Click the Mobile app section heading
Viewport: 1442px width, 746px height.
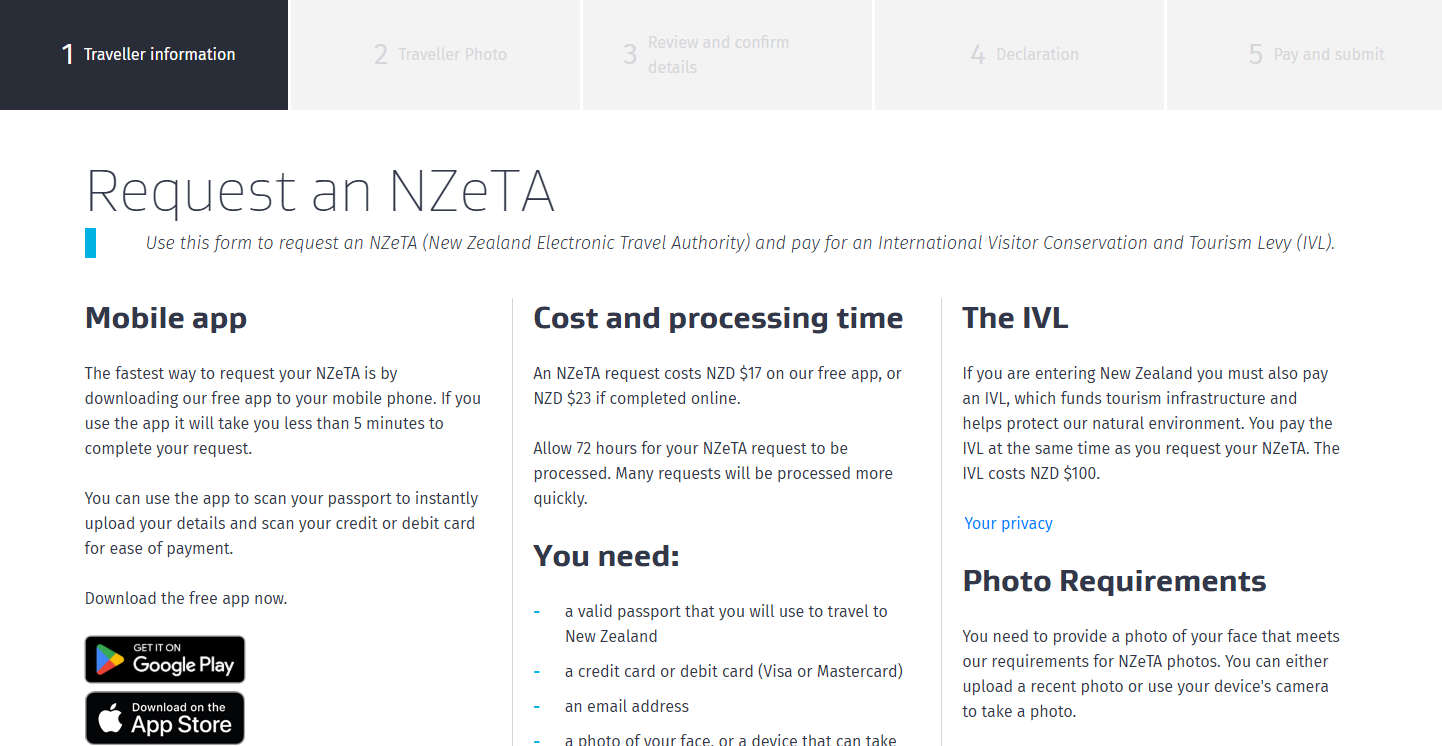click(x=165, y=318)
